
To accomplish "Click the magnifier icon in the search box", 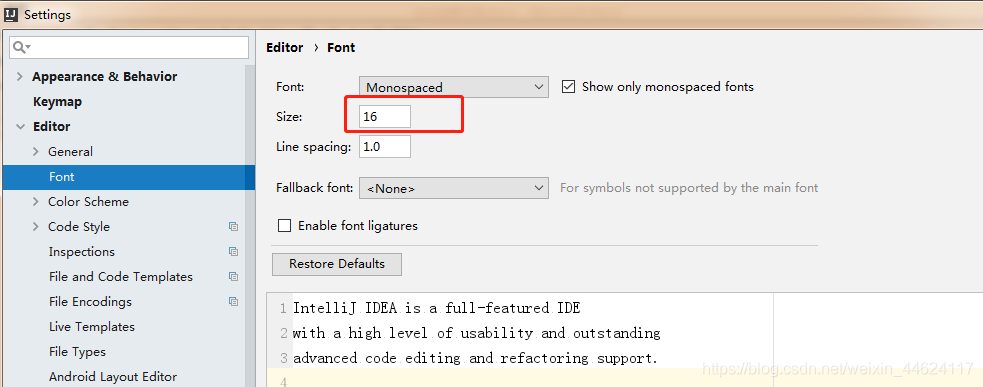I will pyautogui.click(x=21, y=48).
